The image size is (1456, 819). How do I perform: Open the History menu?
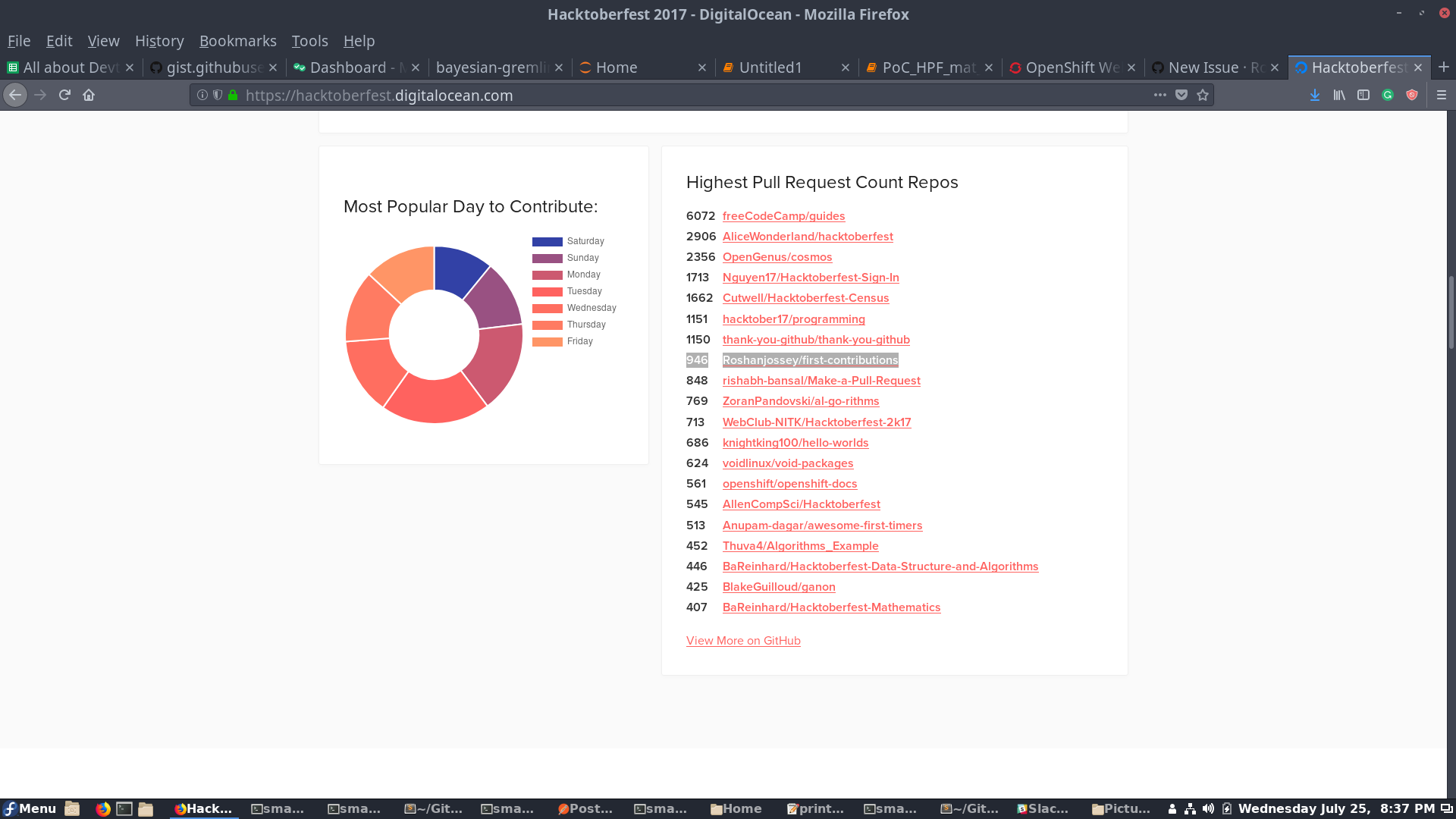pyautogui.click(x=159, y=41)
